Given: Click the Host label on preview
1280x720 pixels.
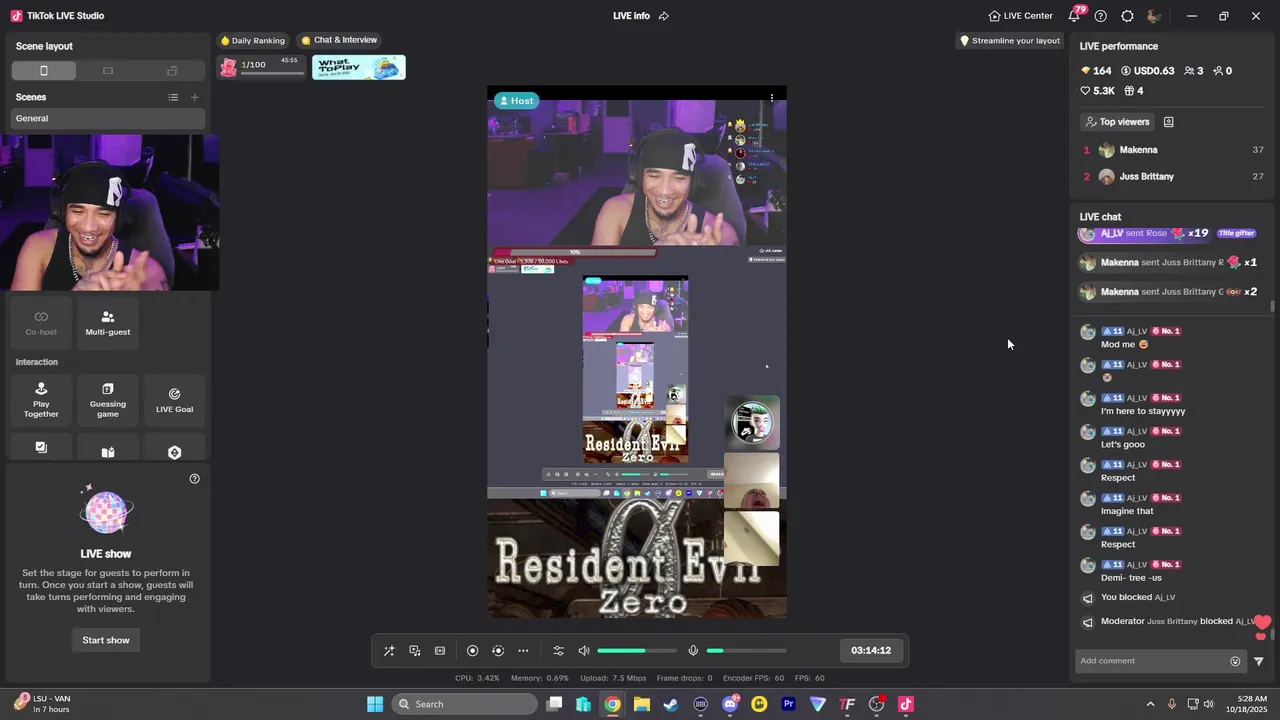Looking at the screenshot, I should 516,101.
